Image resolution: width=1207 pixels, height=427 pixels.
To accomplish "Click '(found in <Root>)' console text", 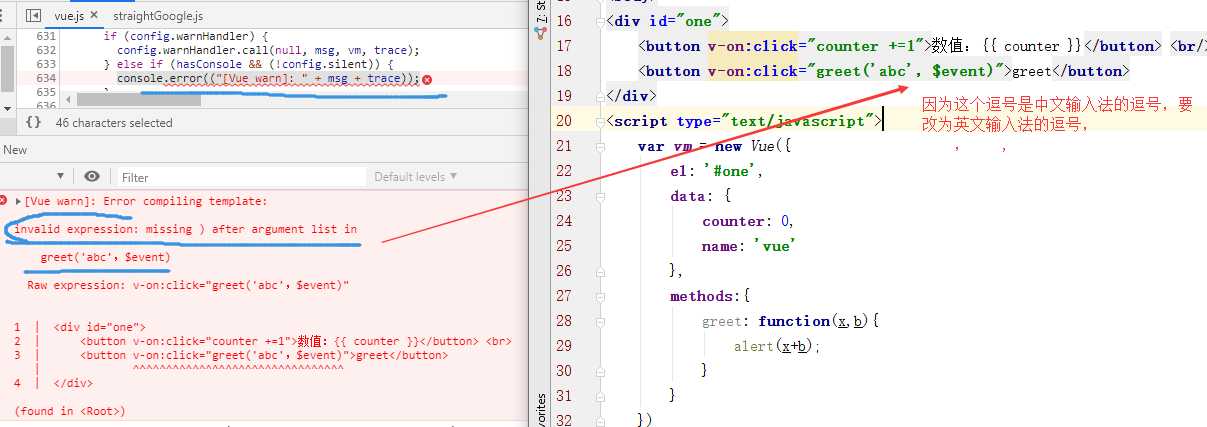I will click(x=70, y=411).
